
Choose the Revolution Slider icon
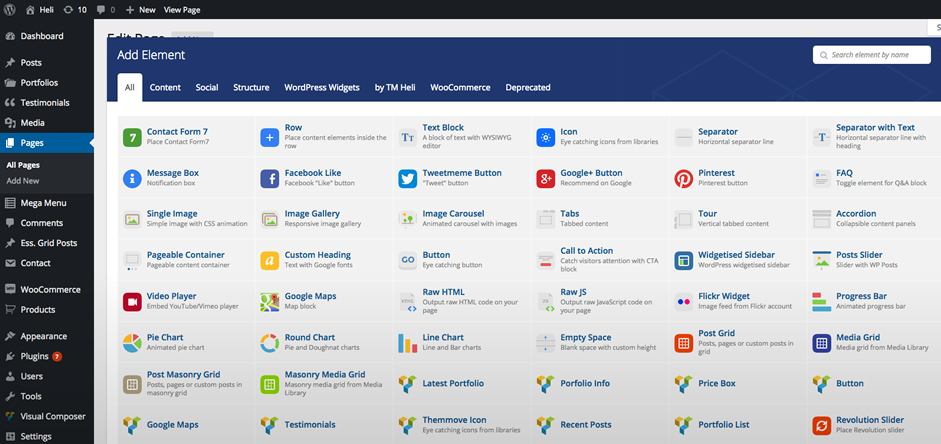point(821,425)
